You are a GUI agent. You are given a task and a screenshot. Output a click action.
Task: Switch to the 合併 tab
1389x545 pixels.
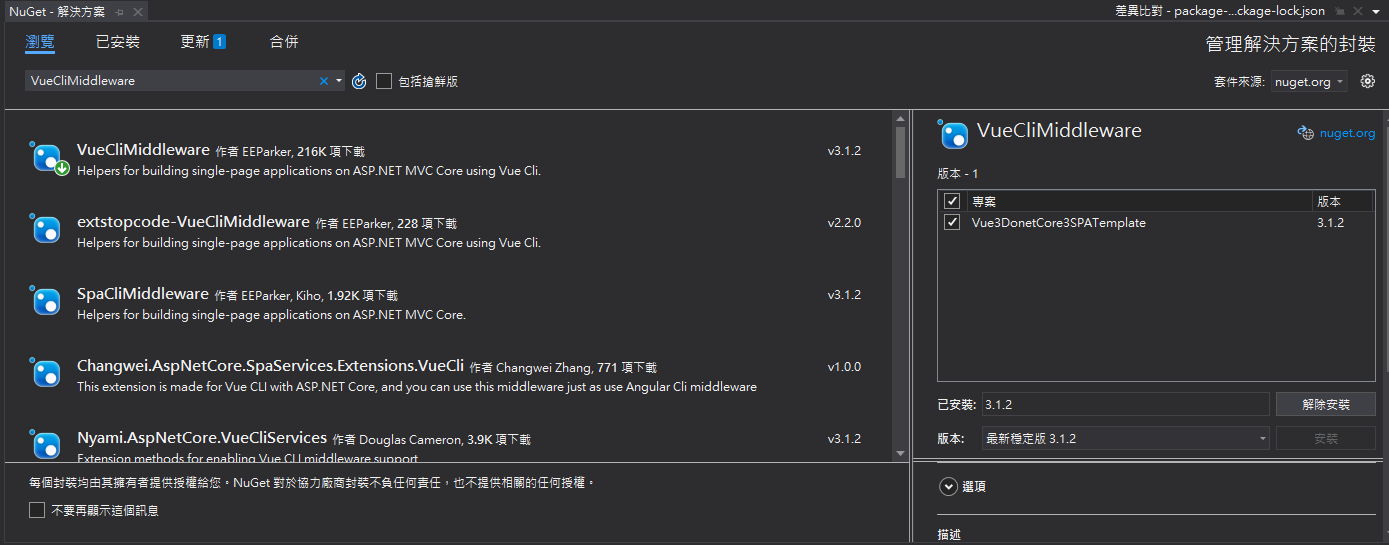click(284, 42)
